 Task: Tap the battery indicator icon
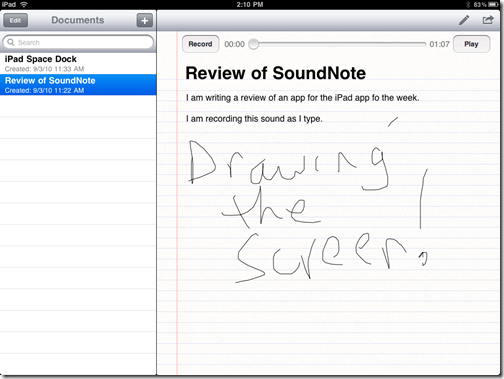pyautogui.click(x=493, y=5)
